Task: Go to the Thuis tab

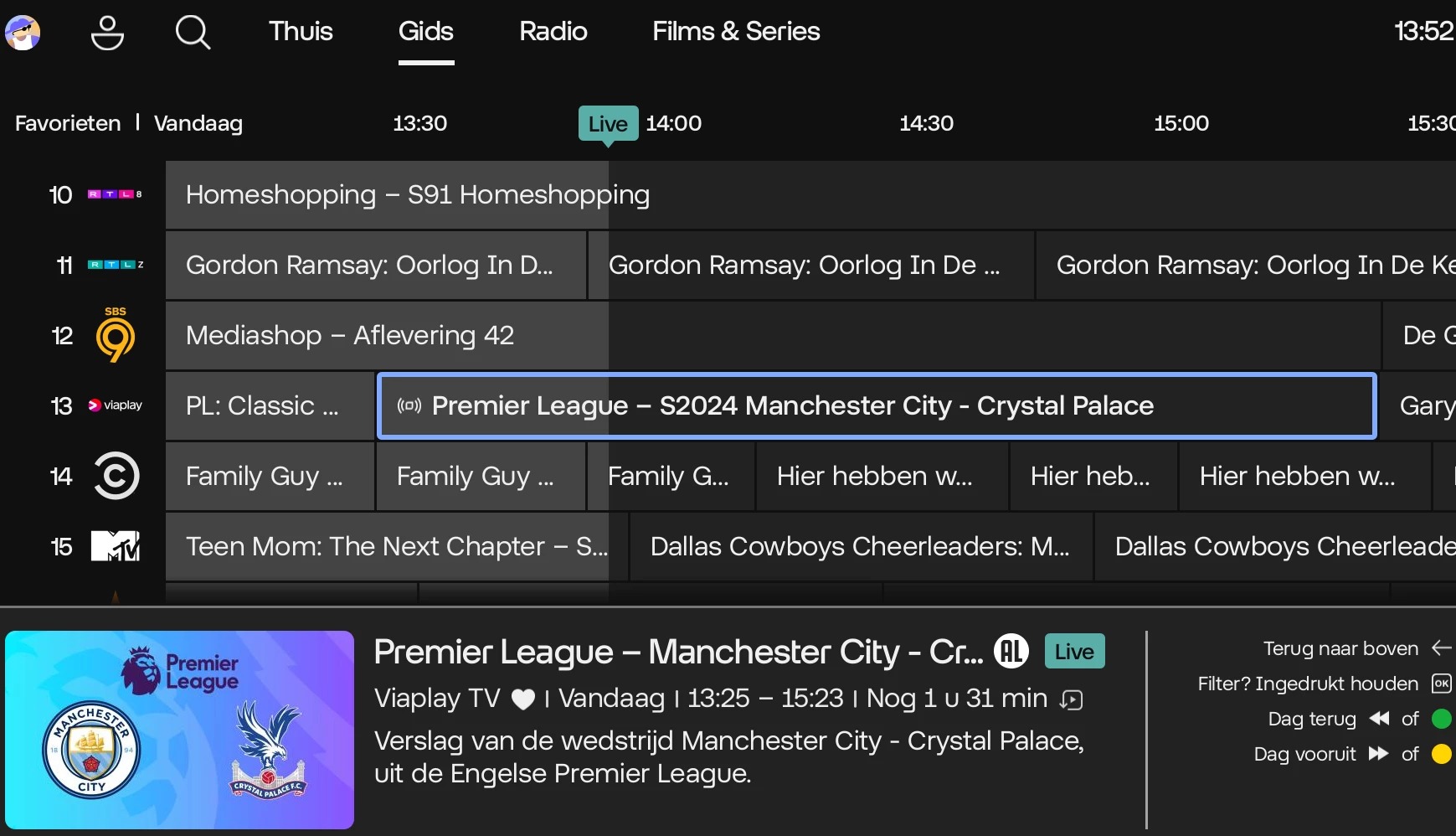Action: (301, 32)
